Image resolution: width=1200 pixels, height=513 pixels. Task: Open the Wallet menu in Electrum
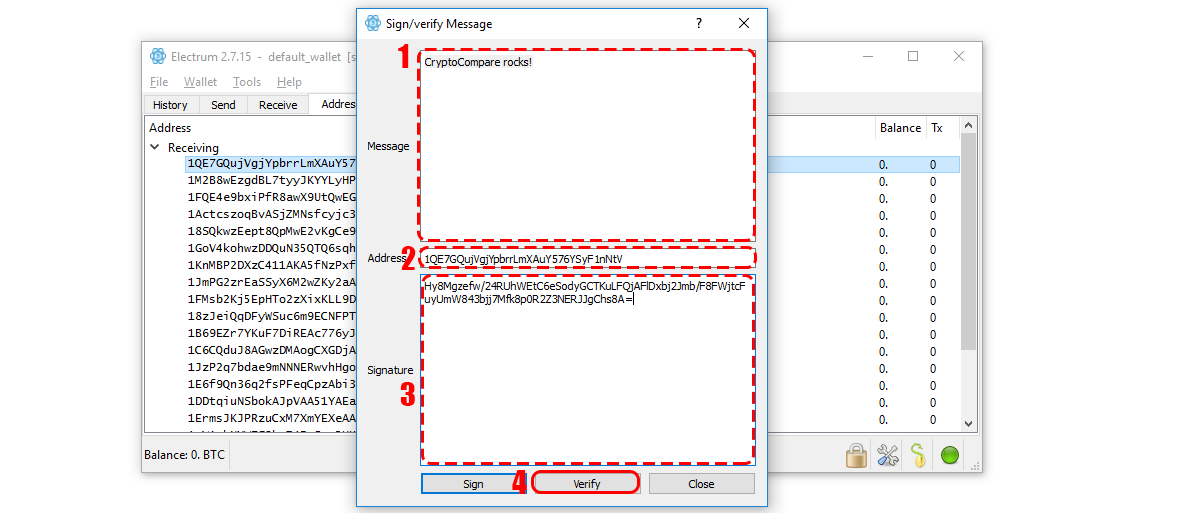pos(200,82)
